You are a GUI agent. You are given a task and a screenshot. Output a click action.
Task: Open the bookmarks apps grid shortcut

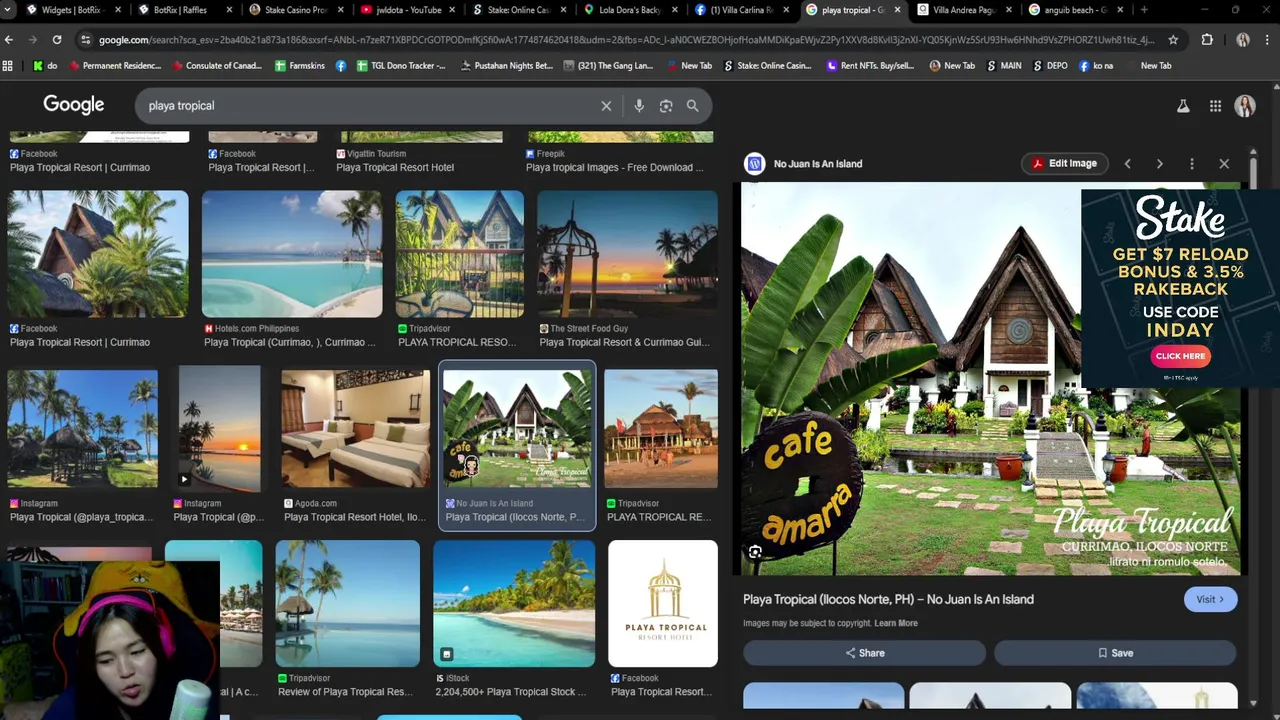tap(8, 66)
